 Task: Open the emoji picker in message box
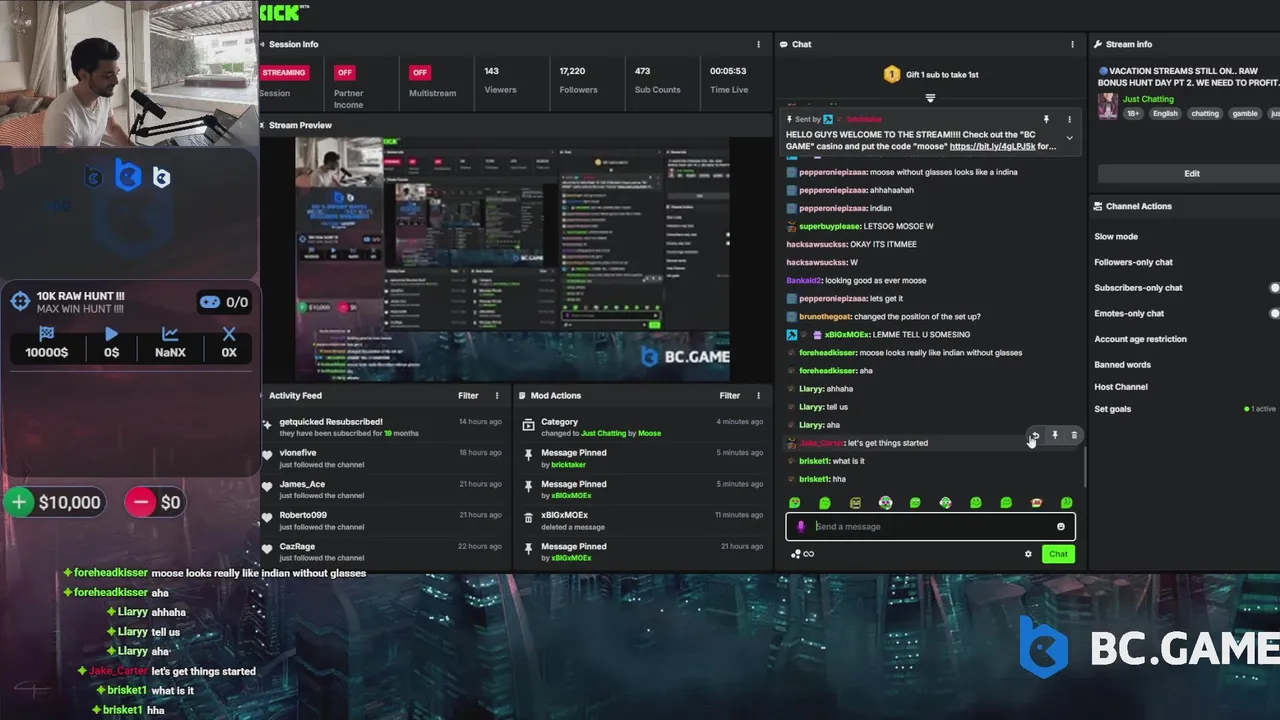[1061, 527]
